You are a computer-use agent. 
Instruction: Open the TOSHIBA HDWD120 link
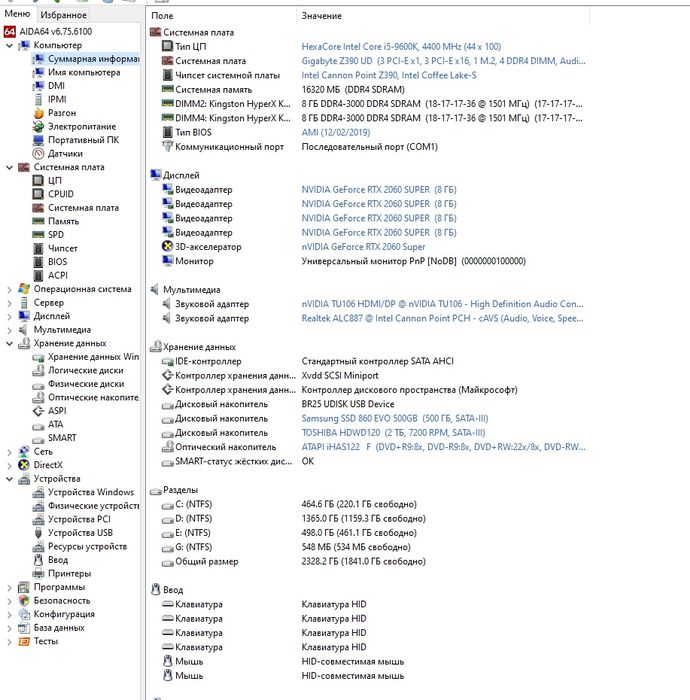[x=393, y=433]
